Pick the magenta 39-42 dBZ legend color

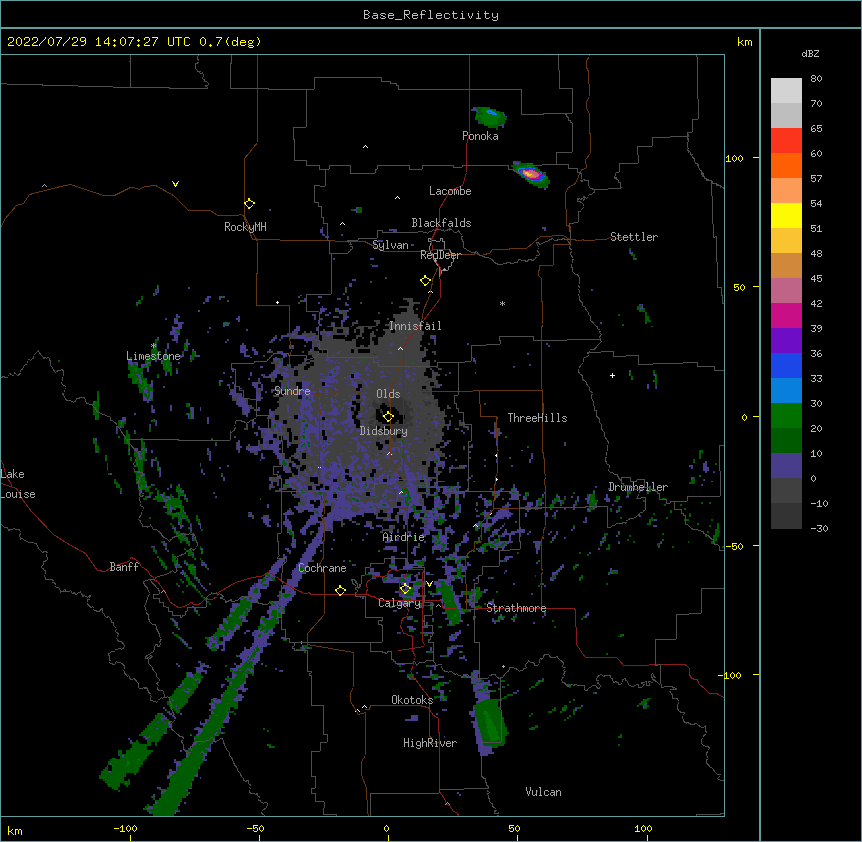[x=786, y=315]
